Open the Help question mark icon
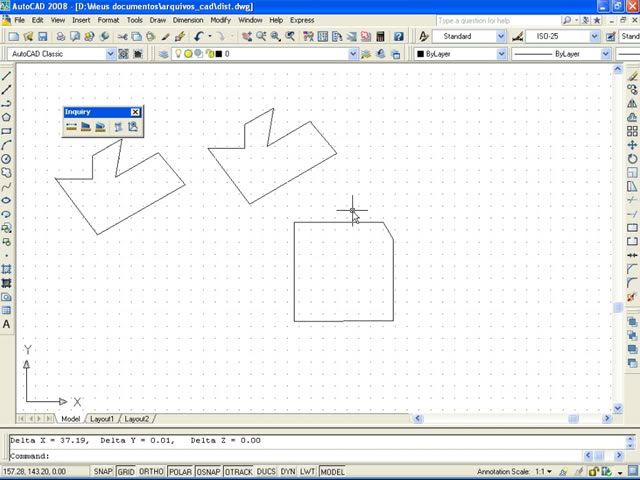 [x=399, y=37]
